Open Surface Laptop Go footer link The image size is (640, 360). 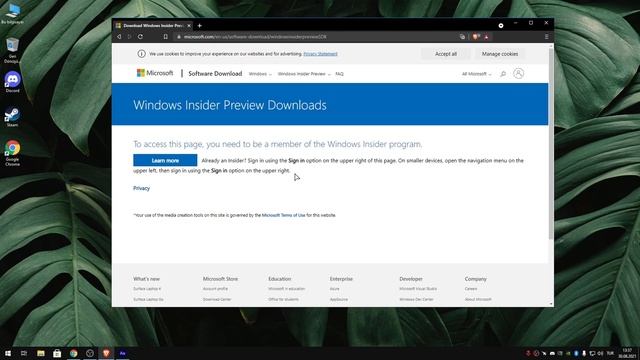(x=148, y=299)
